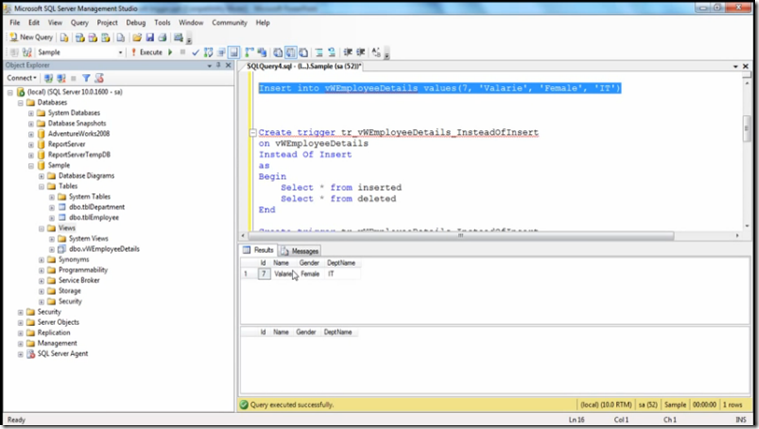Select the Replication folder
The height and width of the screenshot is (429, 759).
tap(54, 333)
